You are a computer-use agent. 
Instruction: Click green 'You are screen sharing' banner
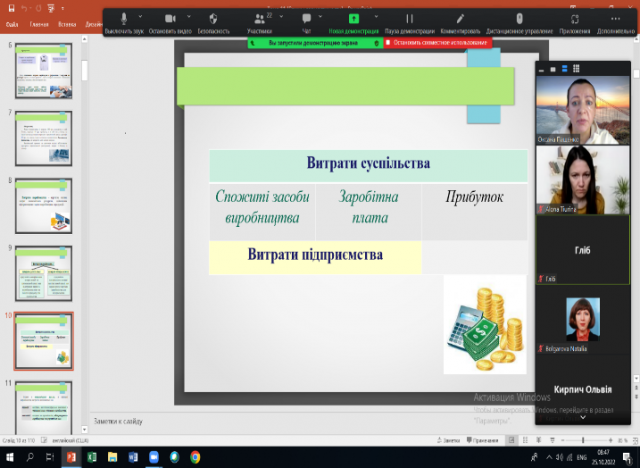point(315,42)
